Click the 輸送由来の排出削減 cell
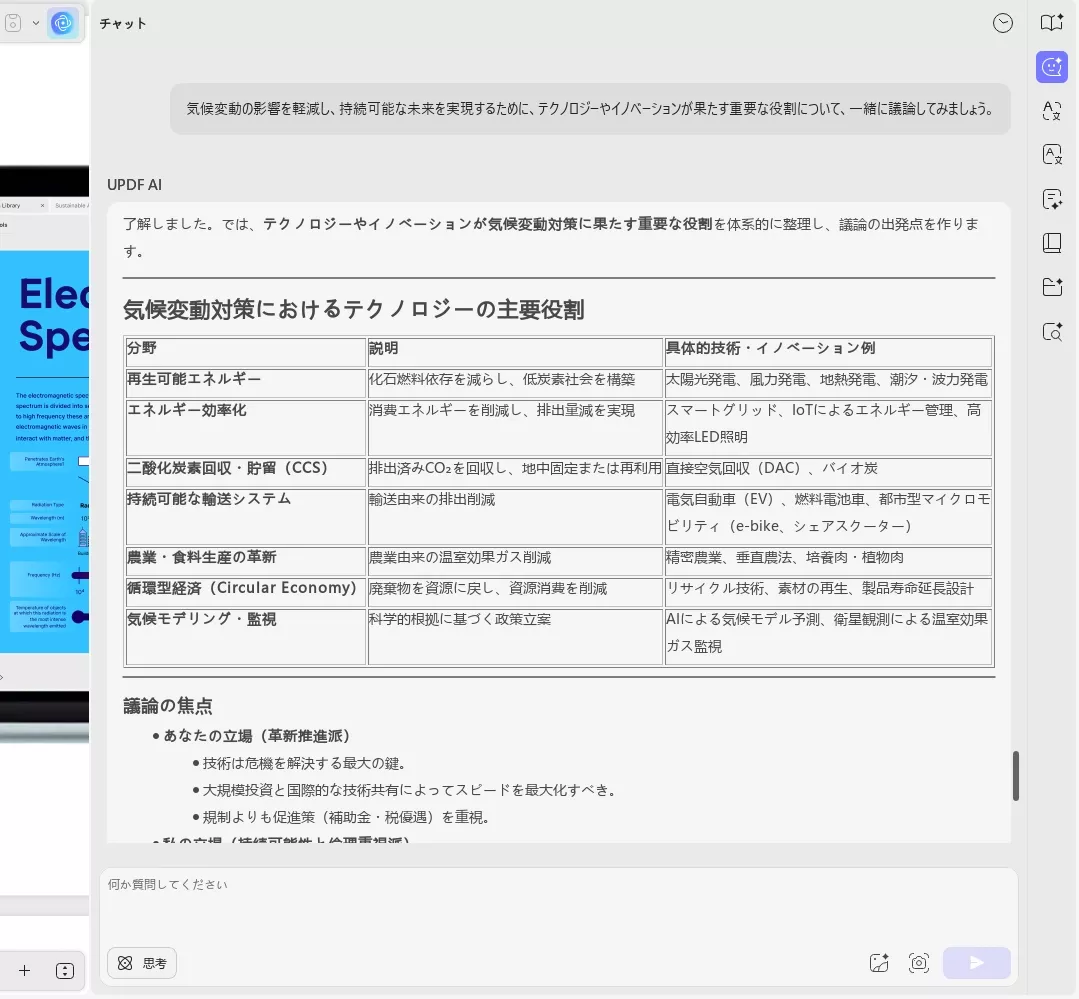 point(515,516)
